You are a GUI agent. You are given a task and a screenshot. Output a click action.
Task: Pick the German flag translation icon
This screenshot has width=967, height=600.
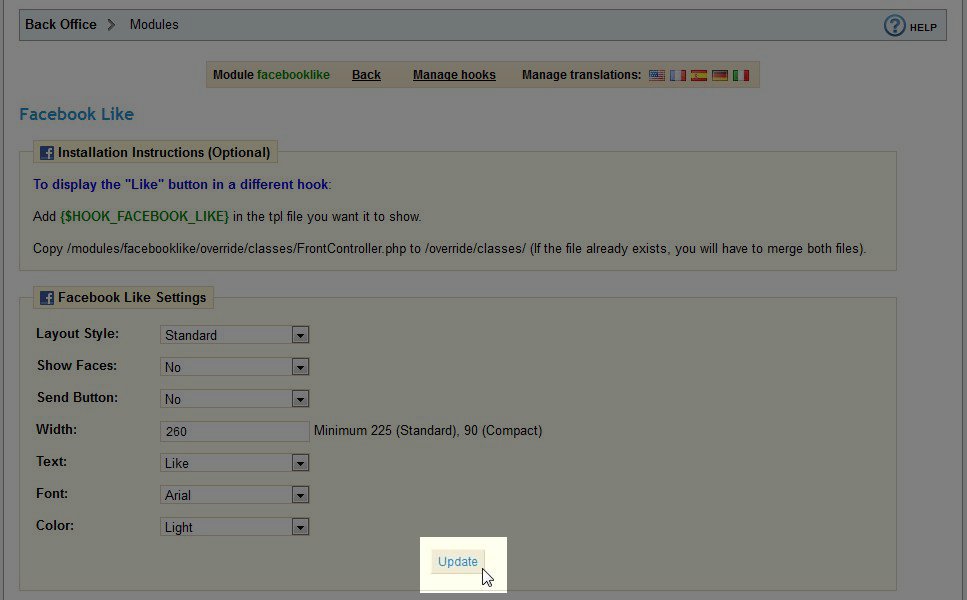click(x=720, y=75)
